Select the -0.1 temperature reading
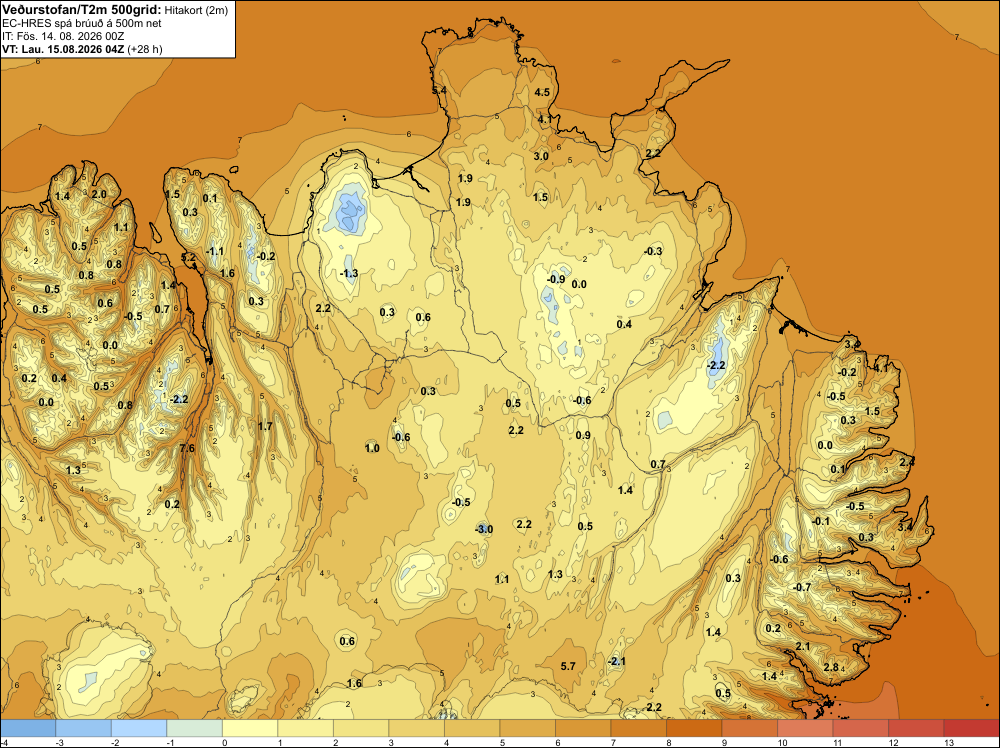This screenshot has width=1000, height=748. point(821,521)
